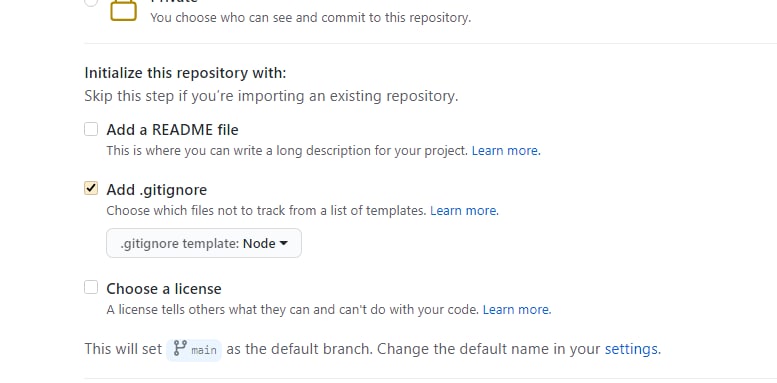Click the "You choose who can see" description

click(311, 18)
